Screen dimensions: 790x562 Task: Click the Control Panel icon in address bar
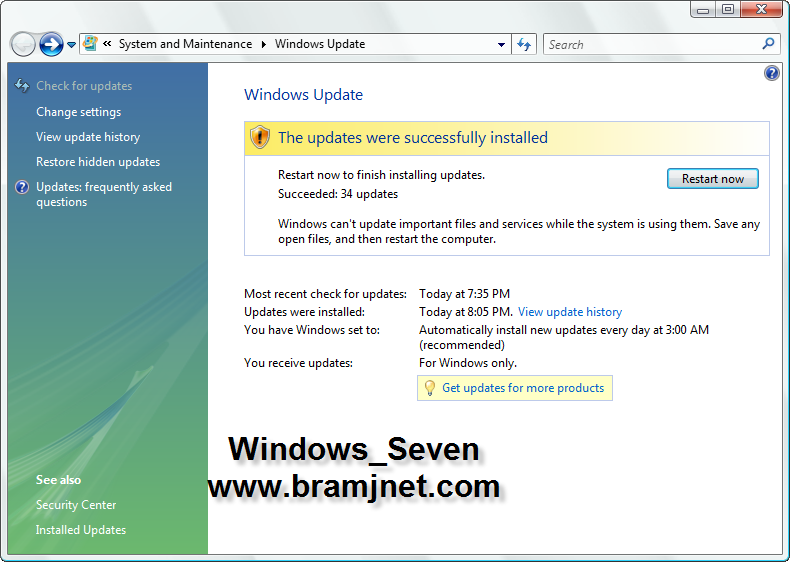coord(90,44)
